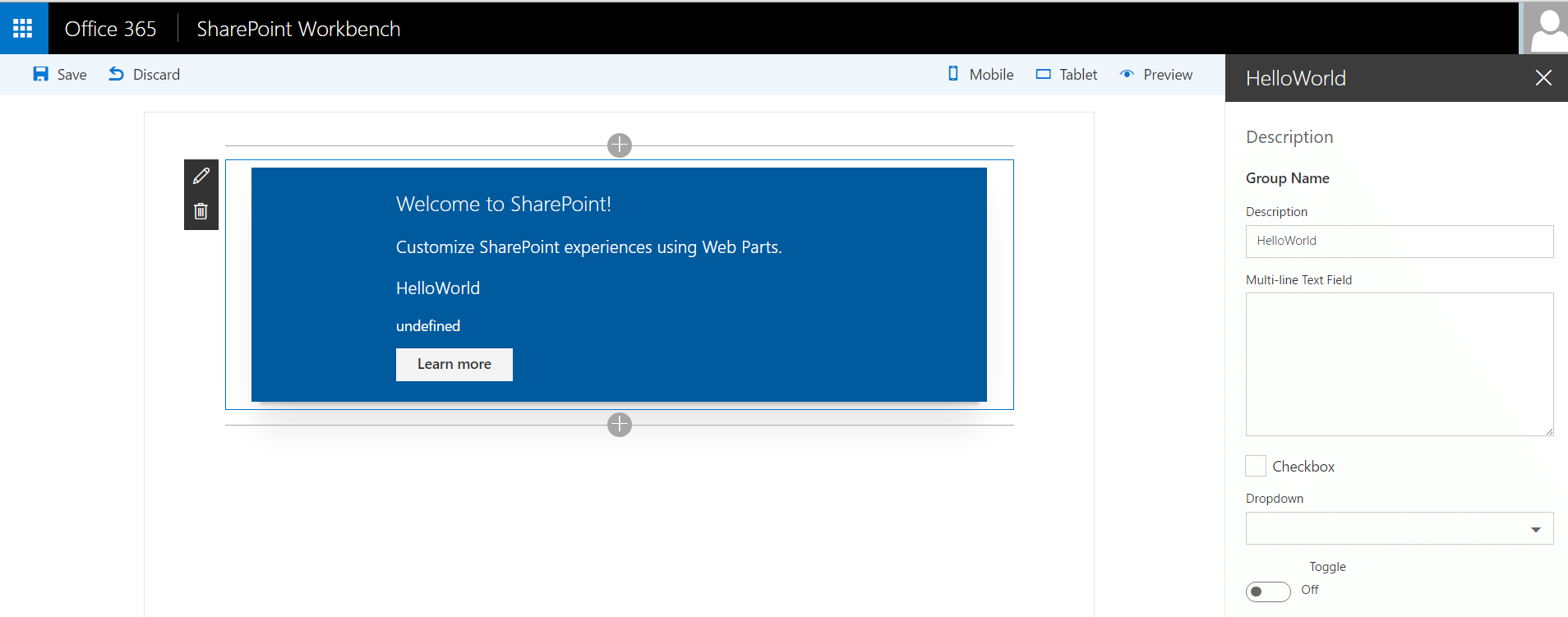Click the 'undefined' text in web part
The image size is (1568, 617).
pos(428,326)
